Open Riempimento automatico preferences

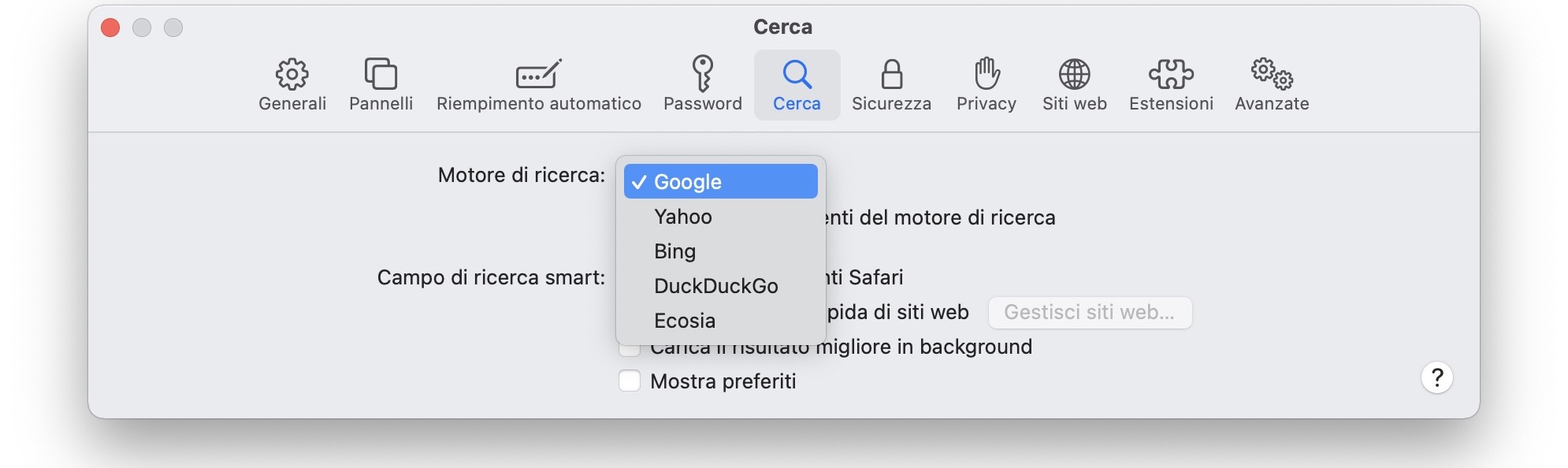[x=538, y=83]
